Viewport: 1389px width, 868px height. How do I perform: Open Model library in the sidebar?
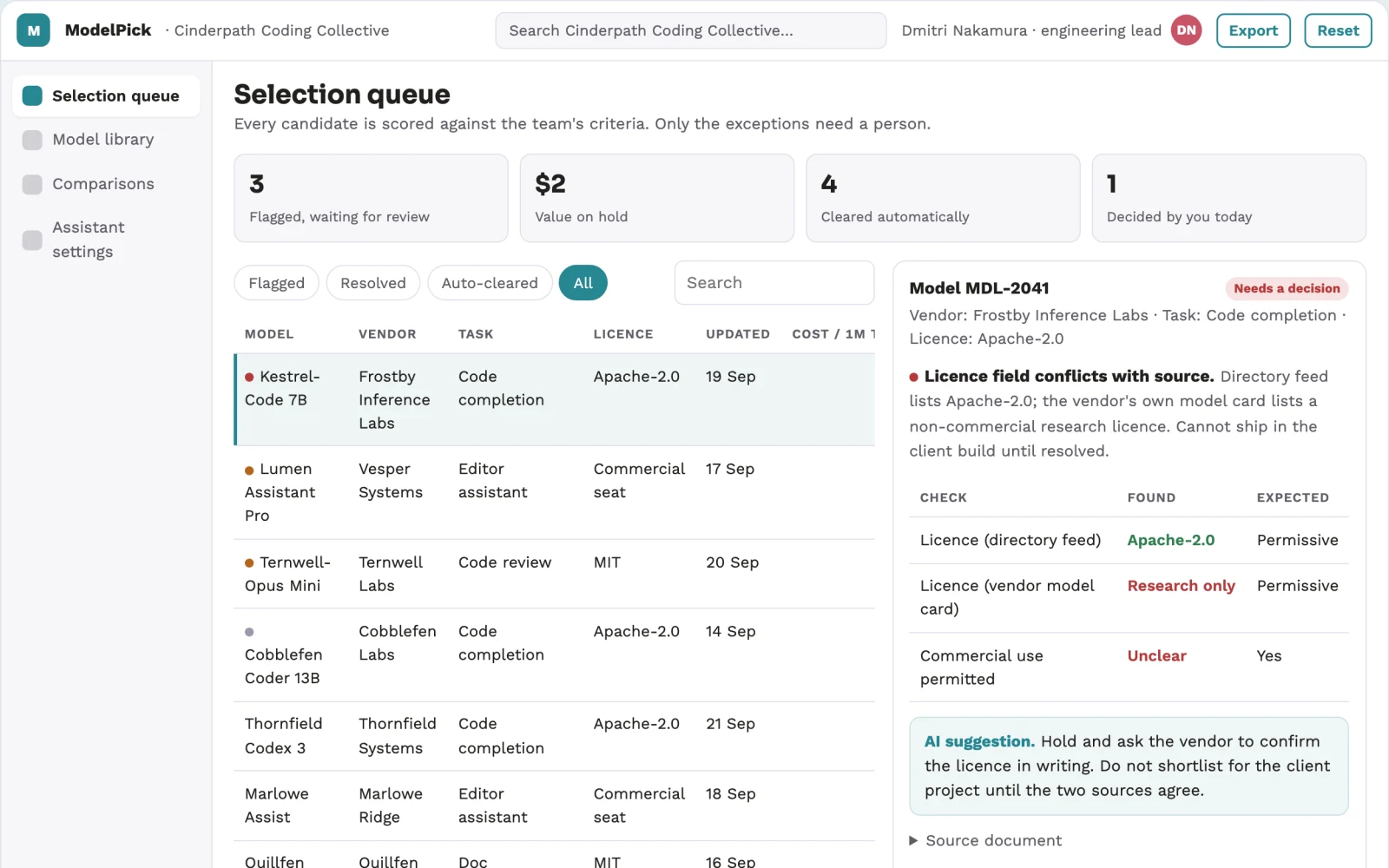point(106,140)
